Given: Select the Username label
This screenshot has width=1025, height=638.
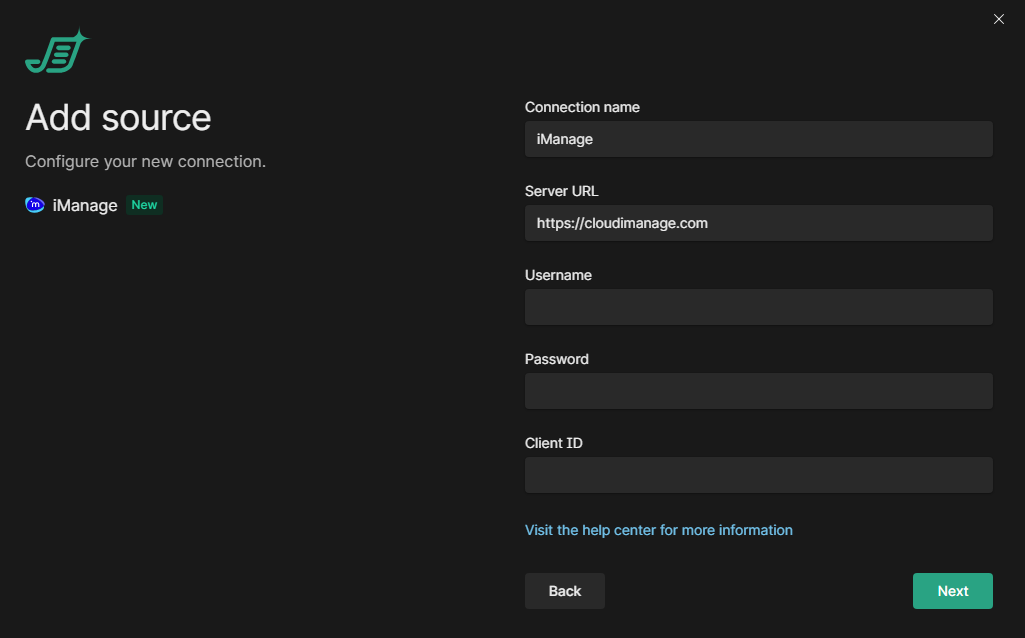Looking at the screenshot, I should tap(558, 275).
